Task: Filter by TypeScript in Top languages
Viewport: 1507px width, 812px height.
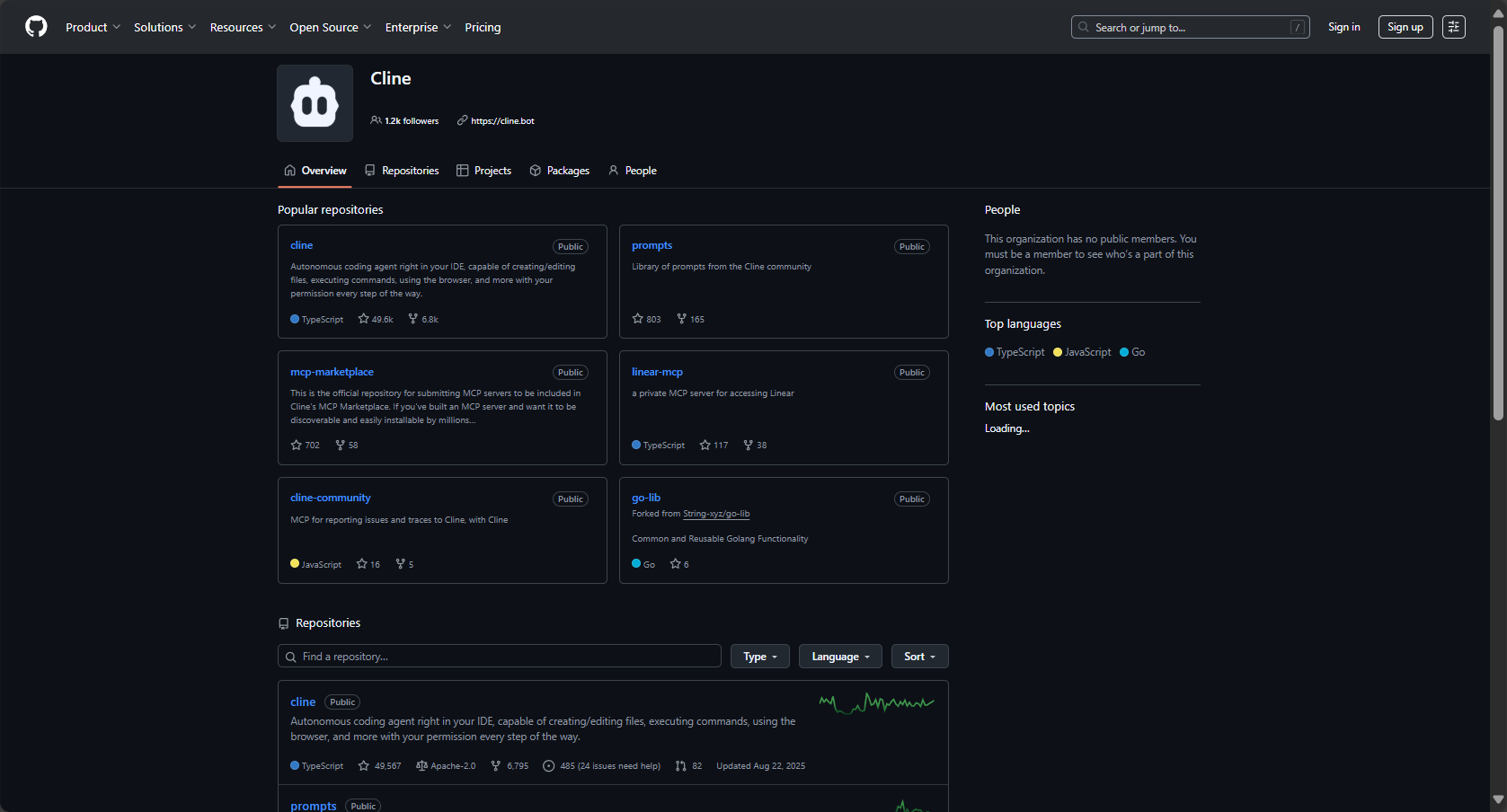Action: coord(1015,352)
